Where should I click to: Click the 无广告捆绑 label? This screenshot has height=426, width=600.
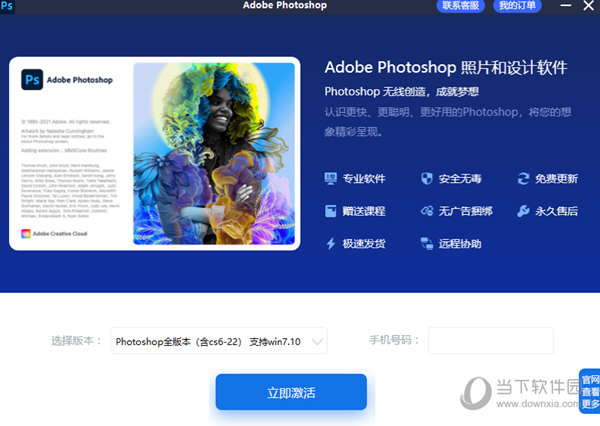tap(465, 211)
